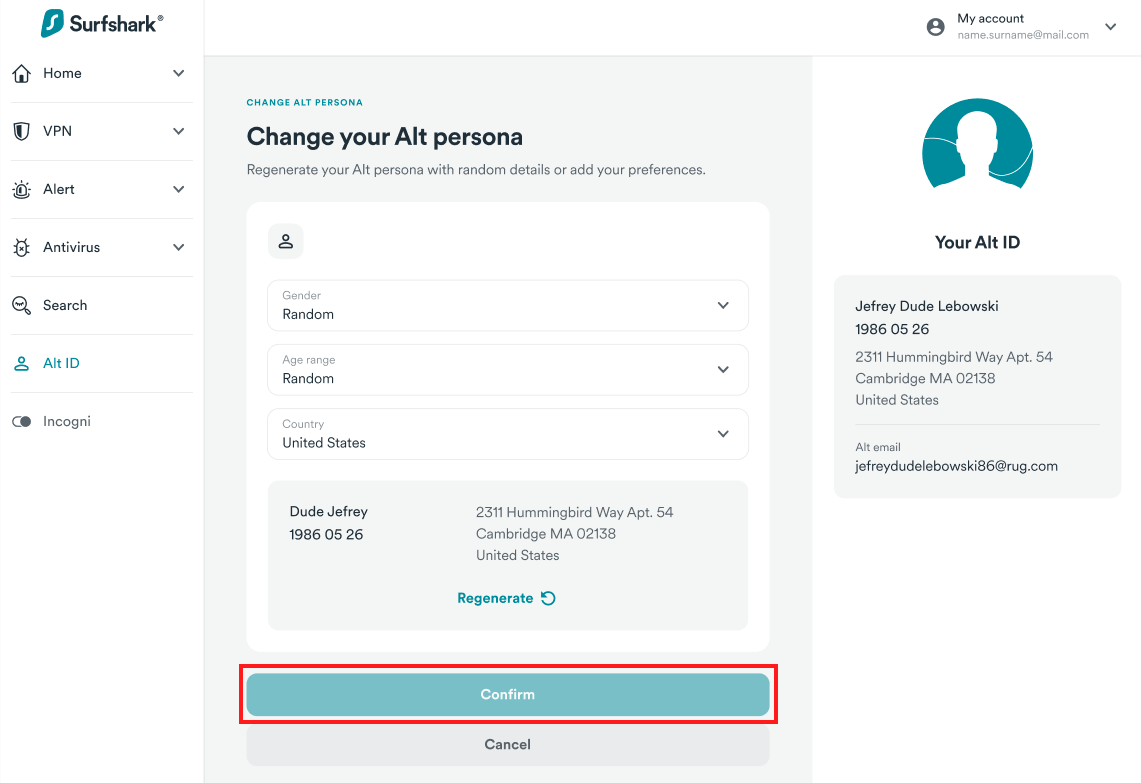The height and width of the screenshot is (783, 1141).
Task: Expand the My account dropdown arrow
Action: click(1110, 27)
